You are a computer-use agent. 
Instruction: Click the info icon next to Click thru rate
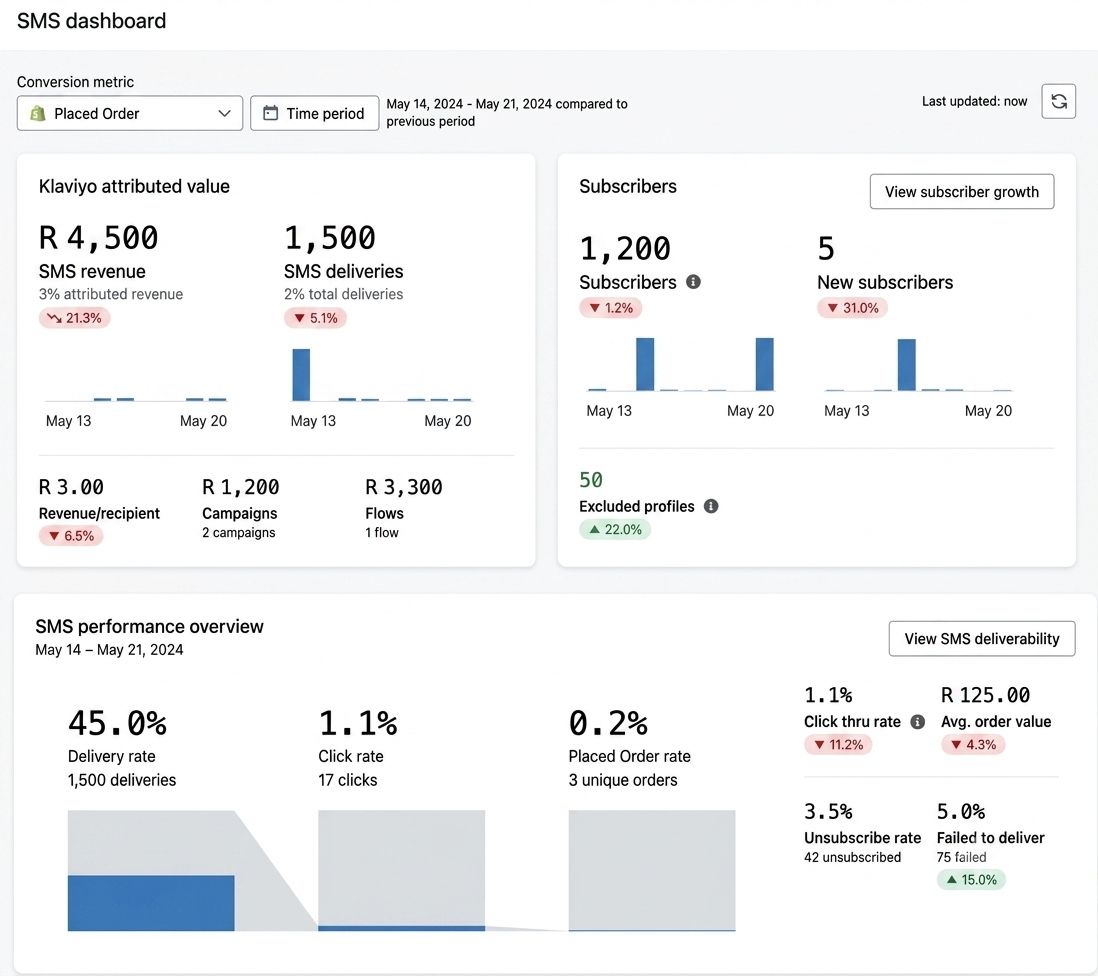pos(917,722)
